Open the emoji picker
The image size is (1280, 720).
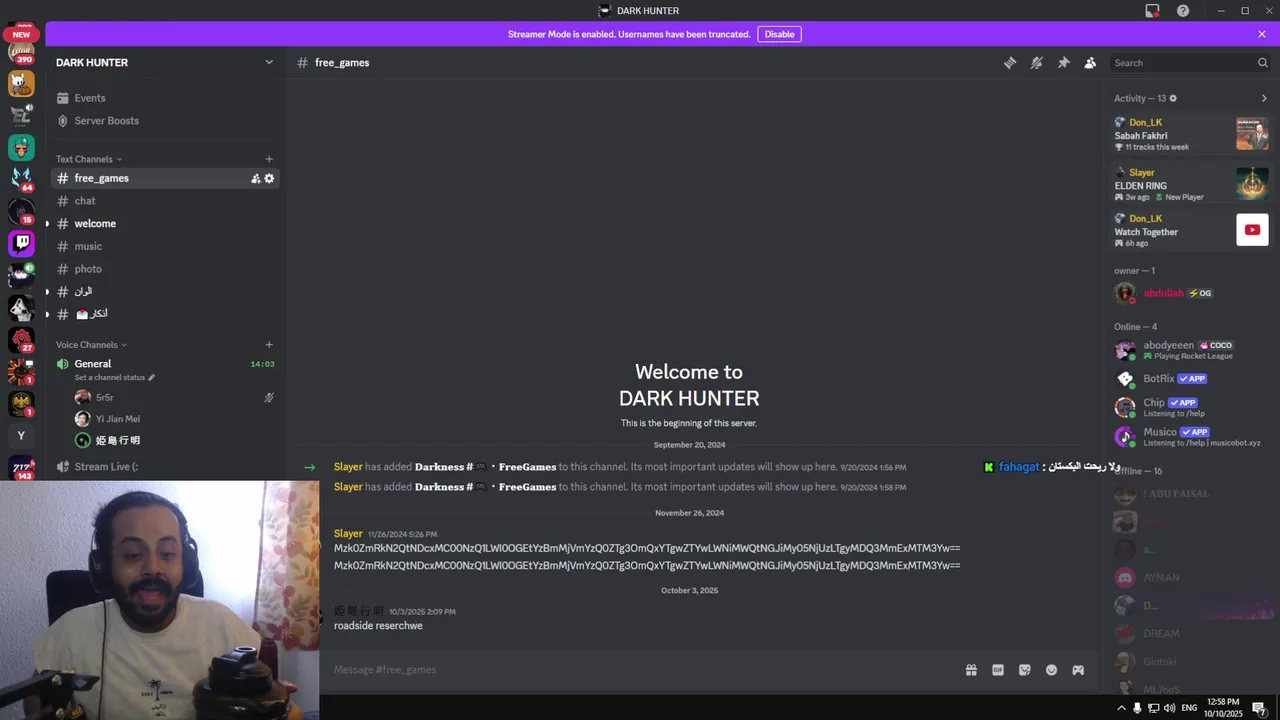(x=1051, y=670)
